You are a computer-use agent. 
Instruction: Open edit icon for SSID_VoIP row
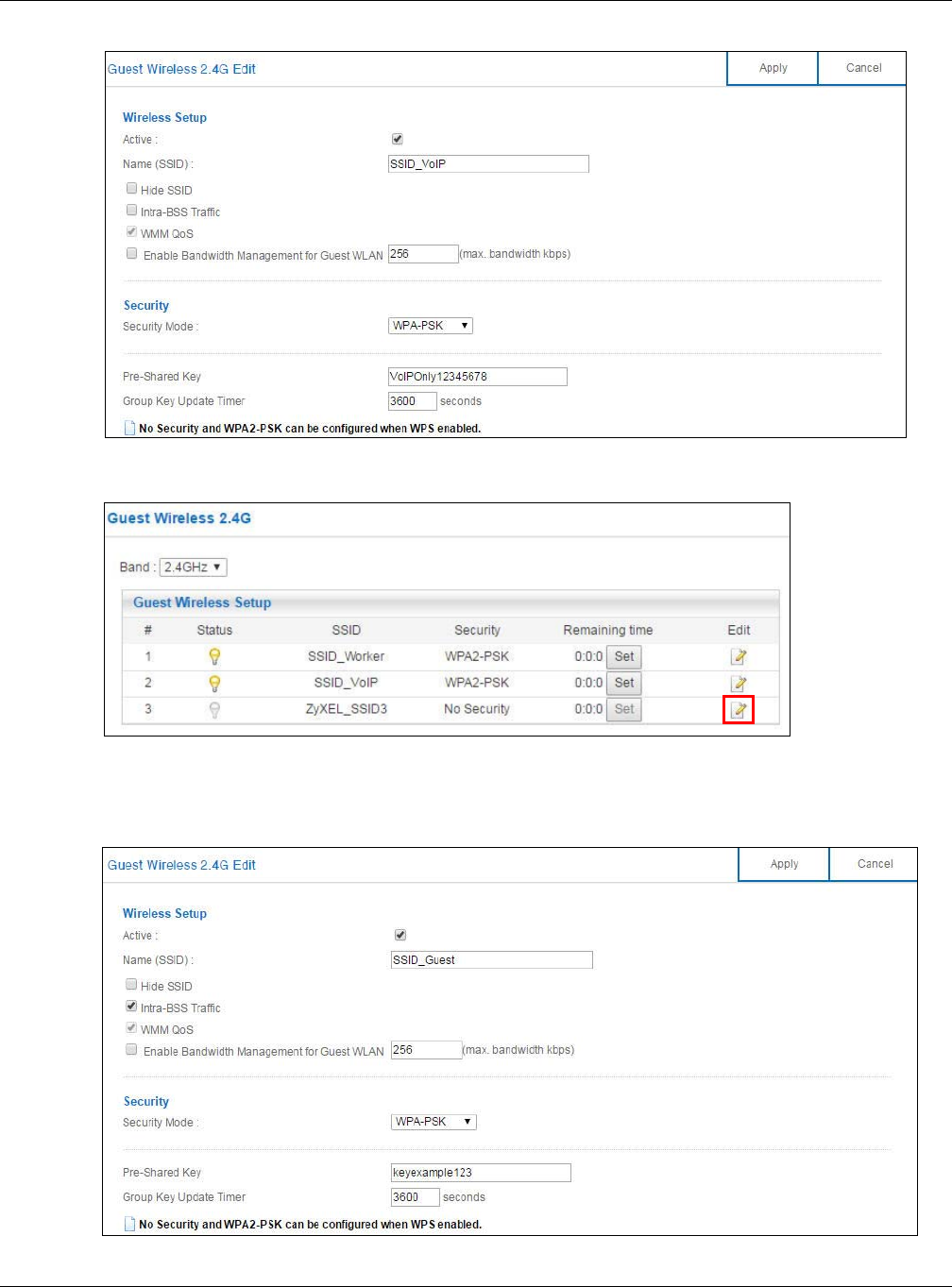coord(739,683)
